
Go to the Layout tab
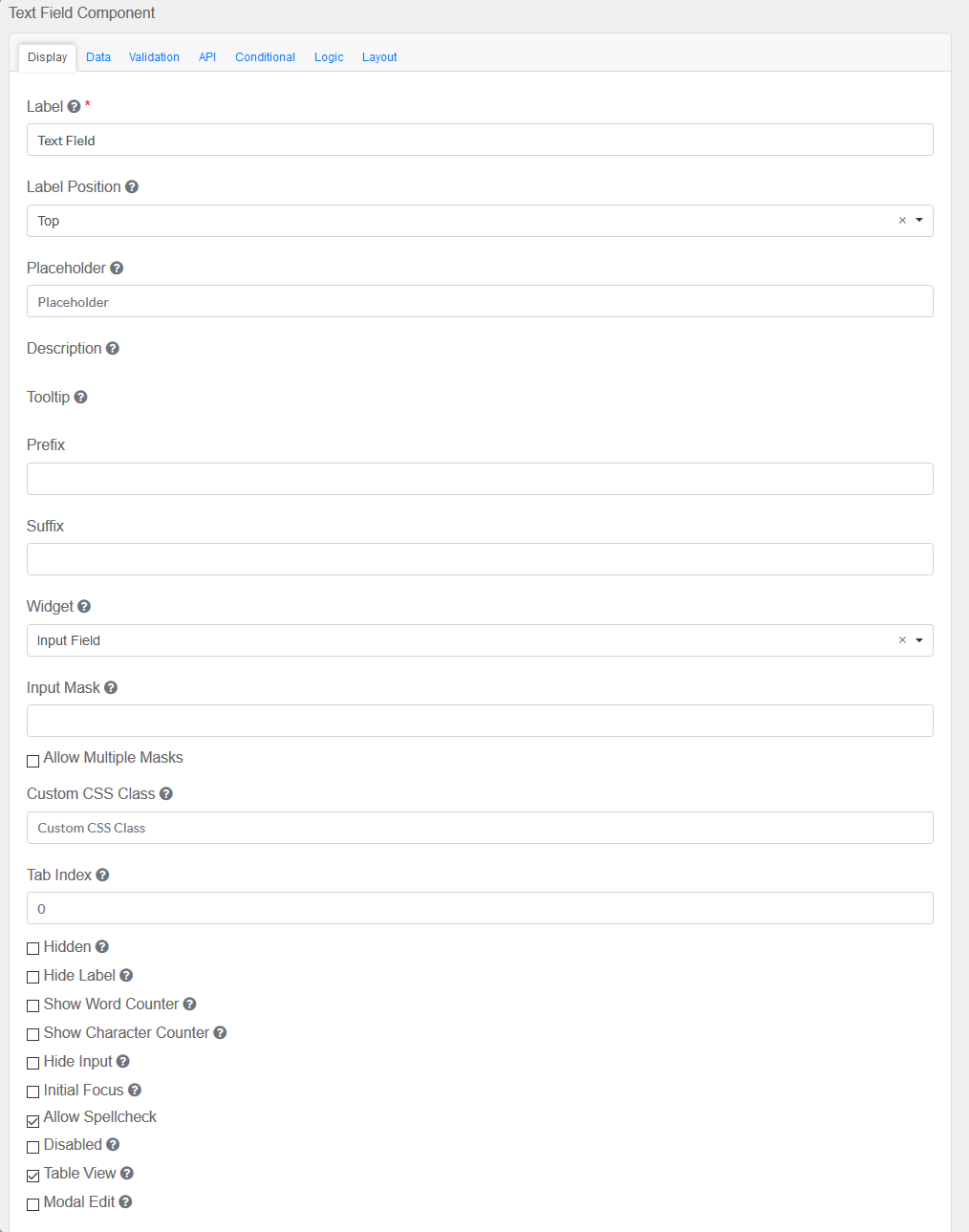coord(379,57)
